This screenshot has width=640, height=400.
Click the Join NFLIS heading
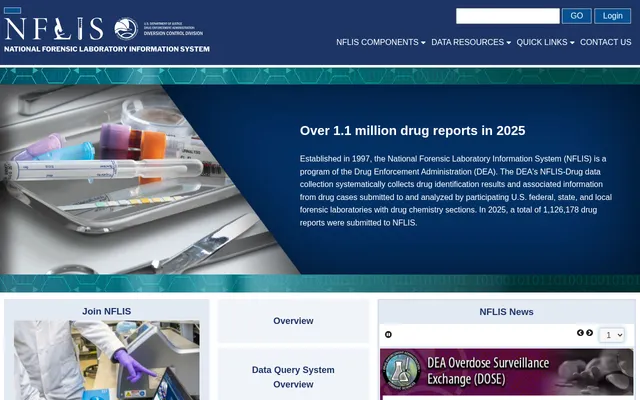[107, 311]
